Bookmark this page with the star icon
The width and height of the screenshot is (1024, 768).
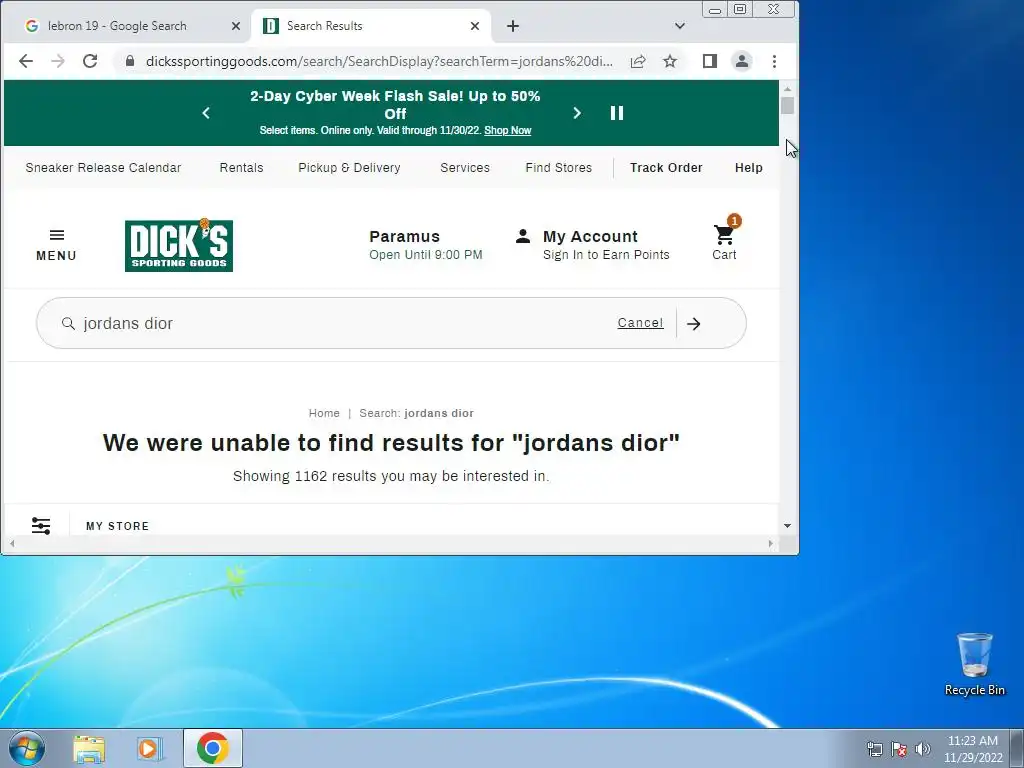pyautogui.click(x=670, y=61)
